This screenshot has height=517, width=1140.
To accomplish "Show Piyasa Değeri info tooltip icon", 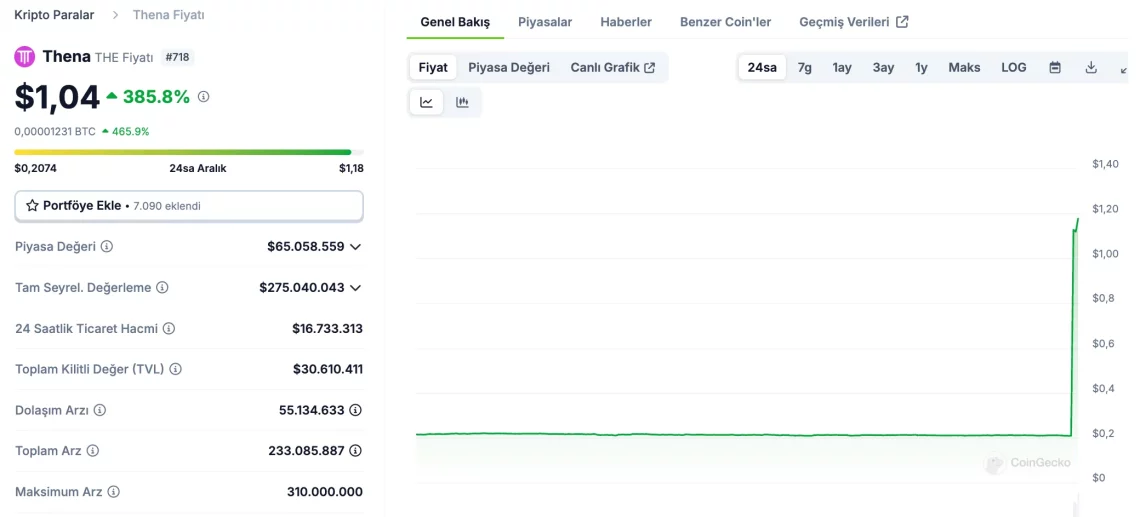I will (107, 247).
